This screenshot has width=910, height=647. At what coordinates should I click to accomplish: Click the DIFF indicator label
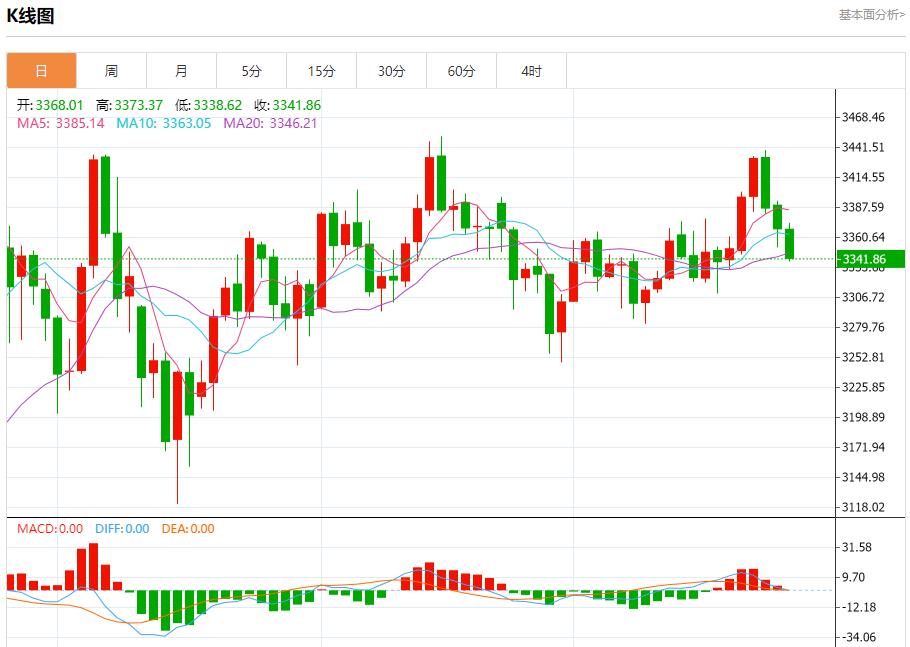[118, 530]
